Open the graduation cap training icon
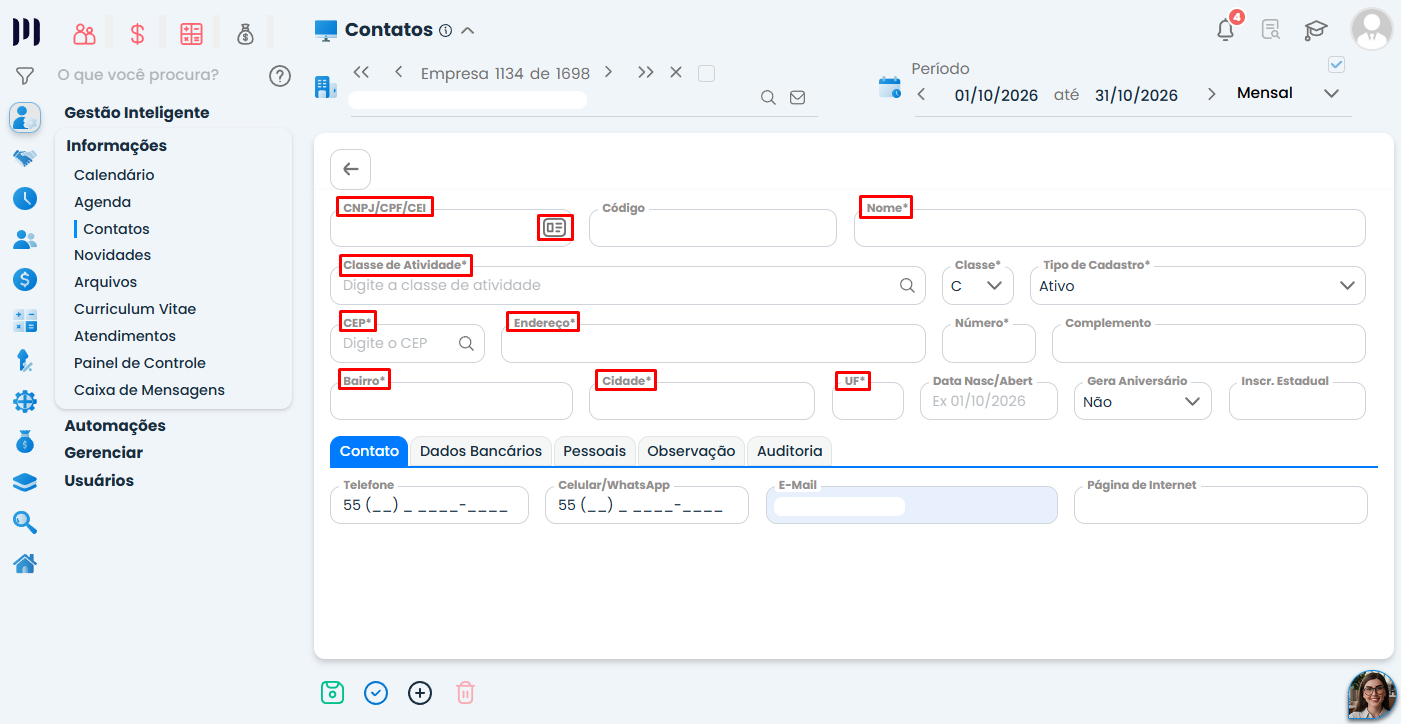1401x724 pixels. coord(1316,30)
